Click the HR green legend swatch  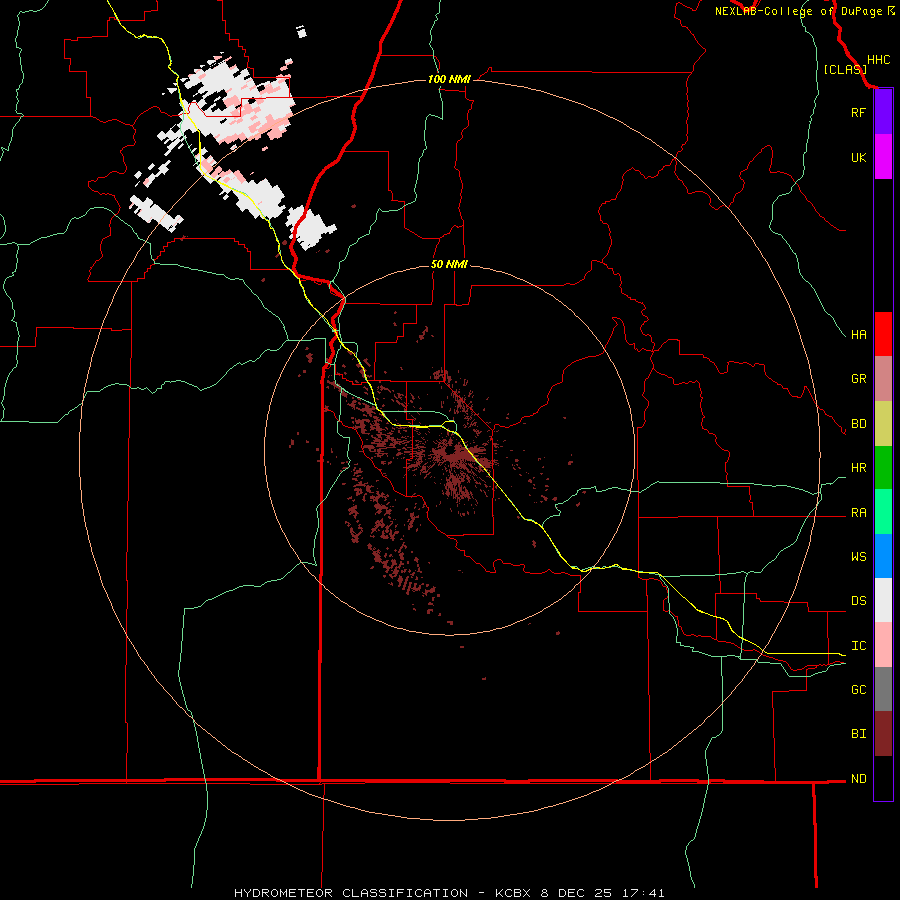(x=883, y=467)
